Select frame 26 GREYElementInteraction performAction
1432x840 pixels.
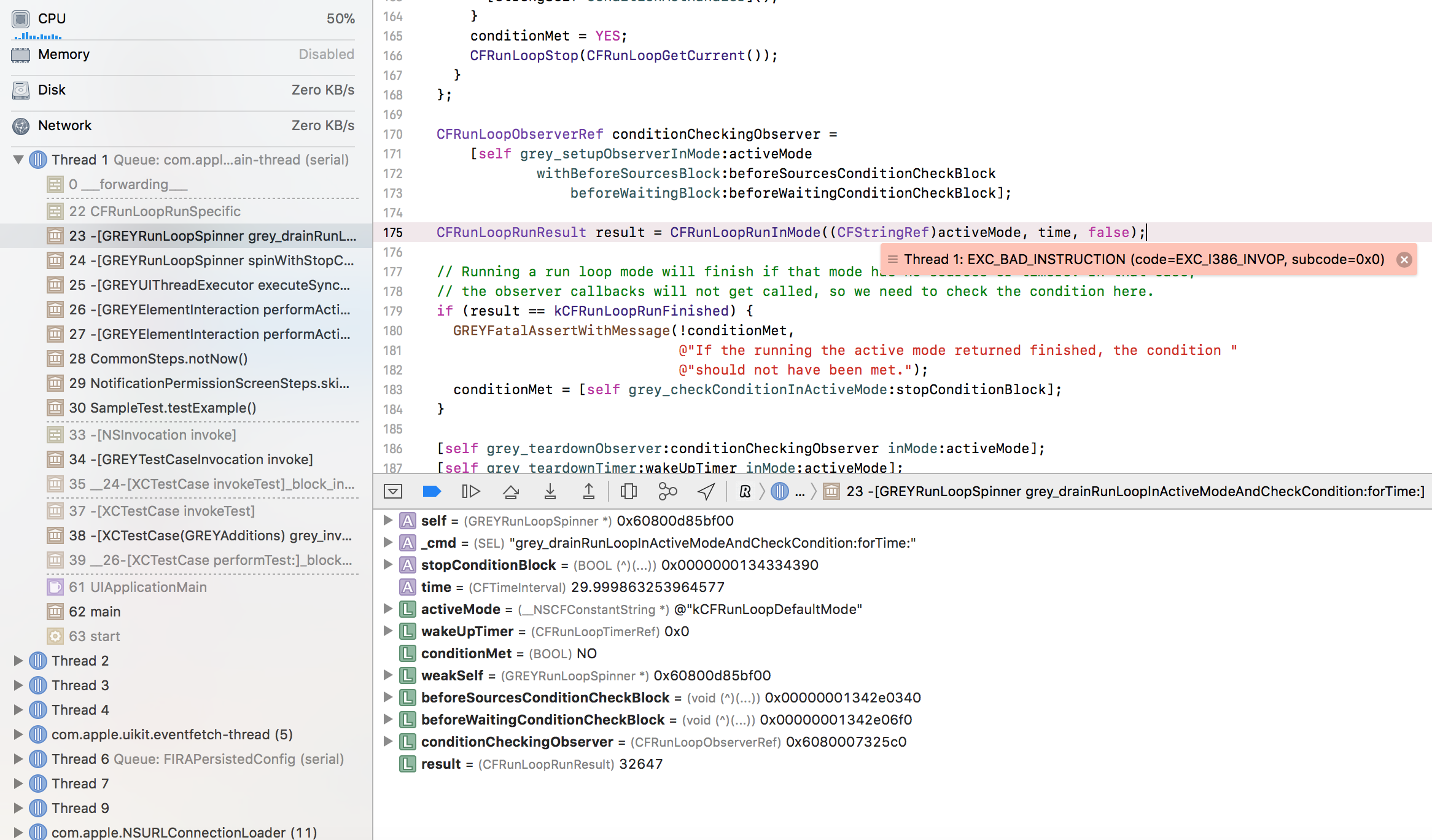click(x=186, y=309)
